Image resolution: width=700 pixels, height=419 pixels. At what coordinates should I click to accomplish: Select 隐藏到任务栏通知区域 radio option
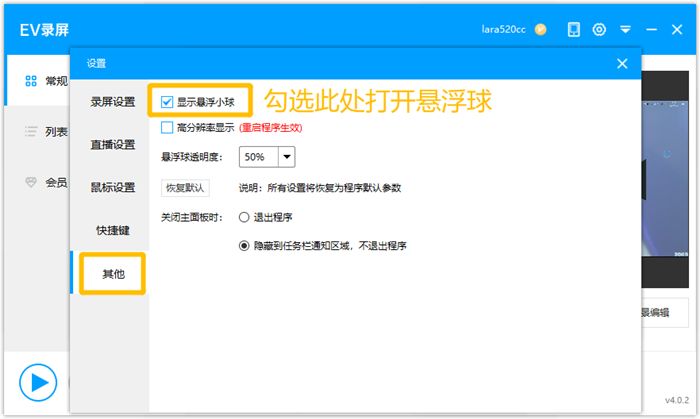coord(244,244)
